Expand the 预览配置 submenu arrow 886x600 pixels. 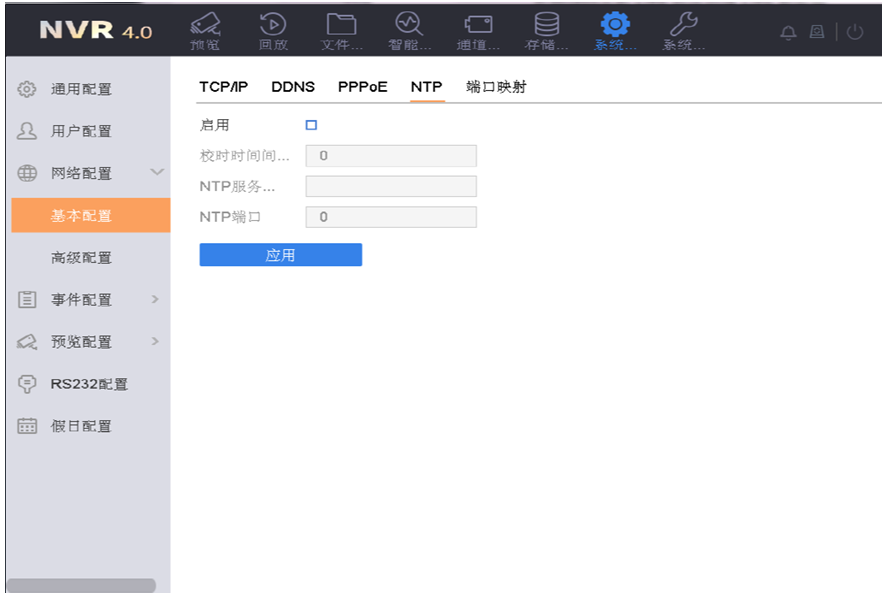click(155, 342)
